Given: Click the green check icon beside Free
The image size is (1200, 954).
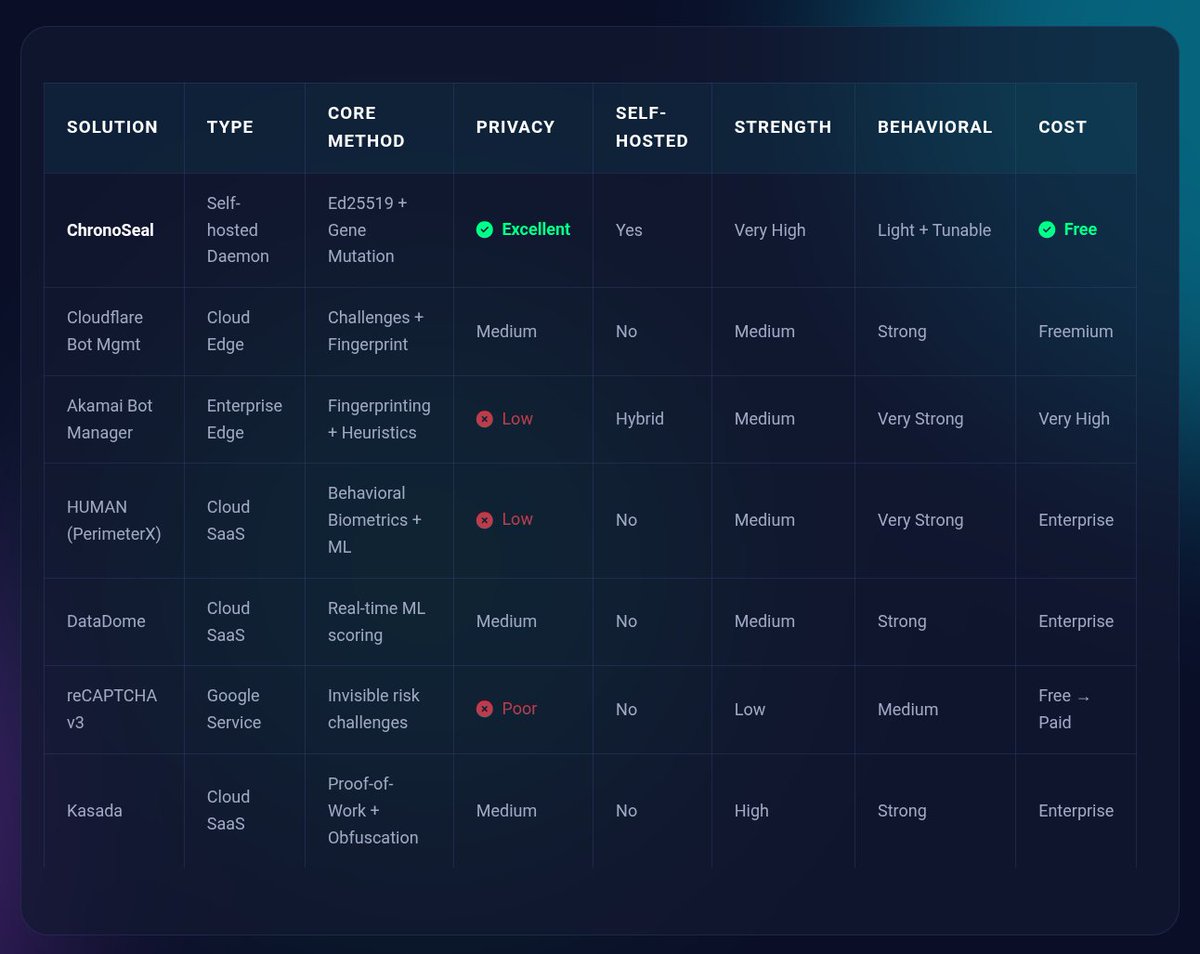Looking at the screenshot, I should (1047, 230).
